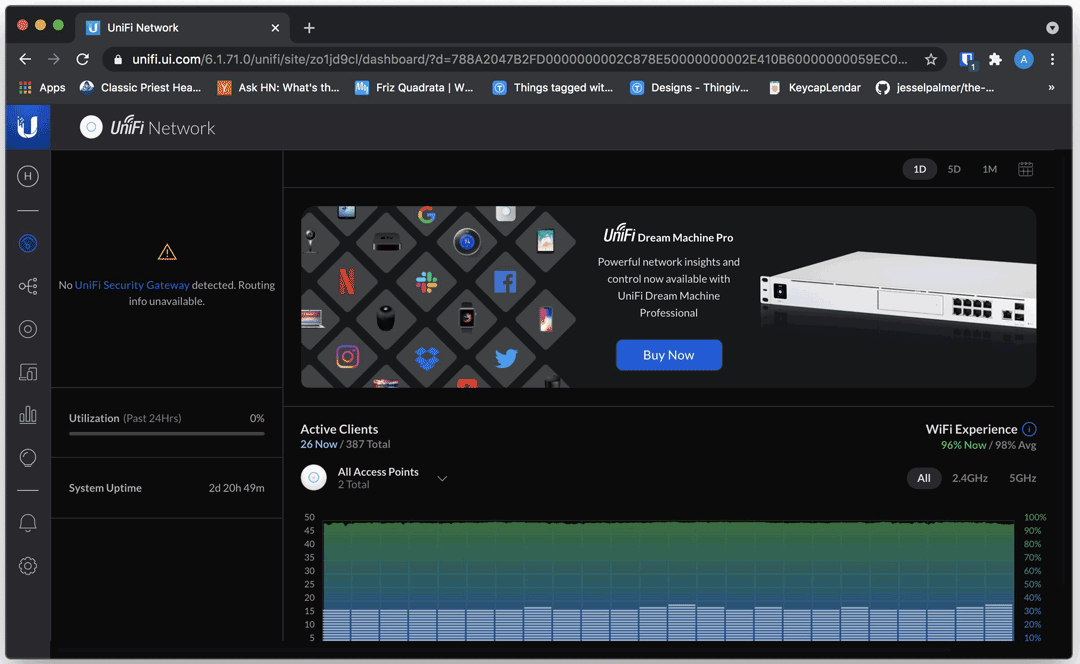Click the routing warning triangle icon
The height and width of the screenshot is (664, 1080).
click(167, 252)
